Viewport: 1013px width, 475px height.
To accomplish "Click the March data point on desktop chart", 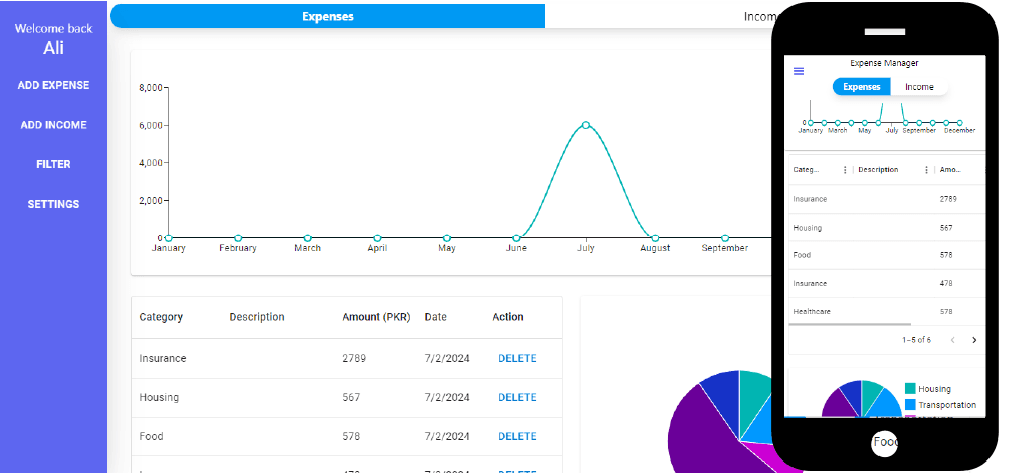I will [308, 238].
